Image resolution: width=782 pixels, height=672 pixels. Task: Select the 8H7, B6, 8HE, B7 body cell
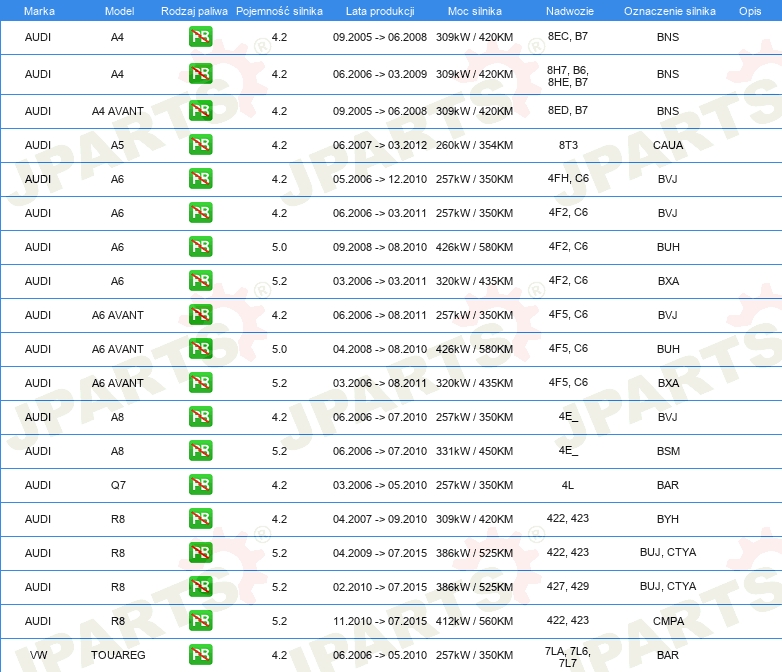(x=568, y=76)
